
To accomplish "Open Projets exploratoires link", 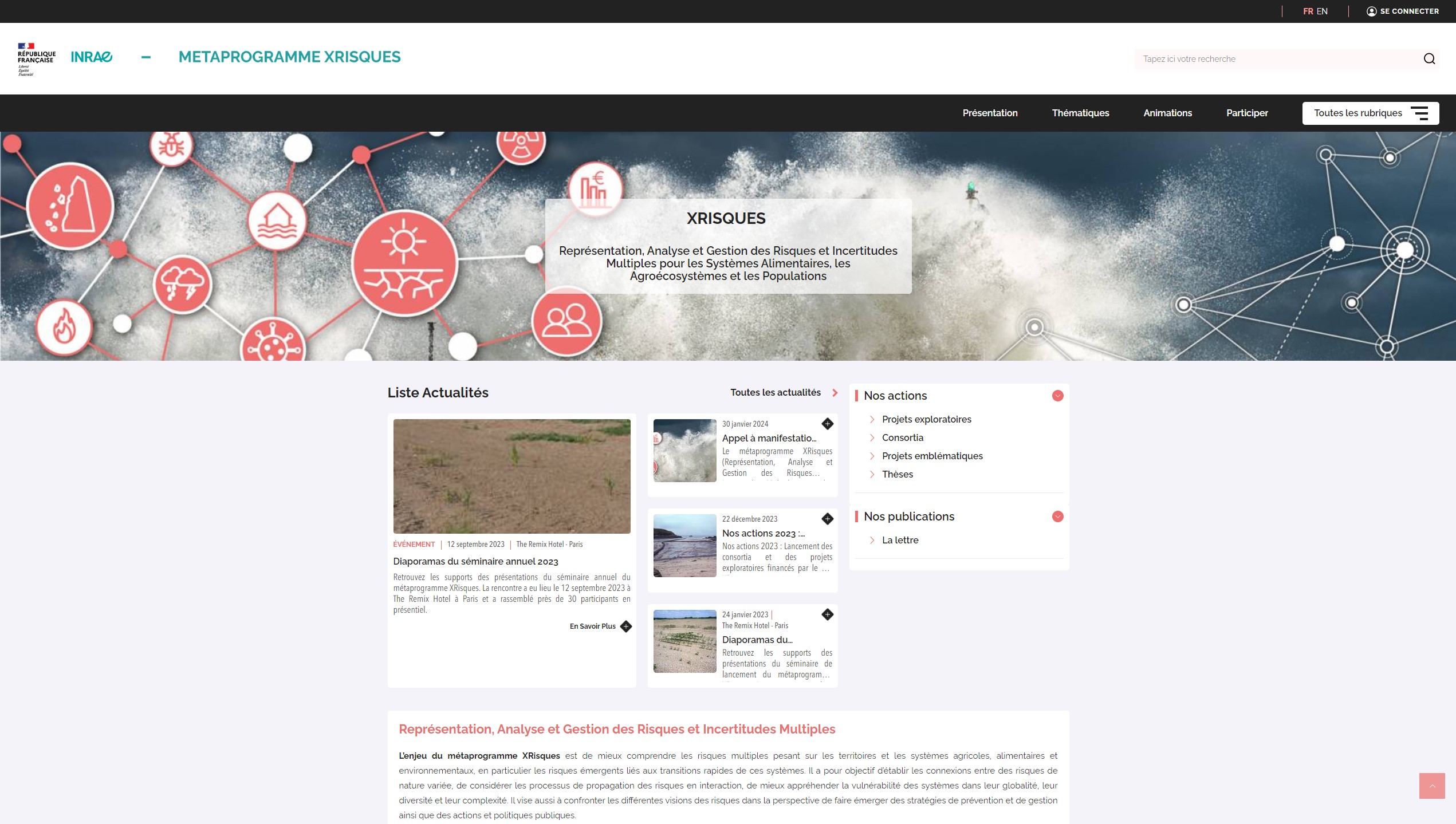I will [x=926, y=419].
